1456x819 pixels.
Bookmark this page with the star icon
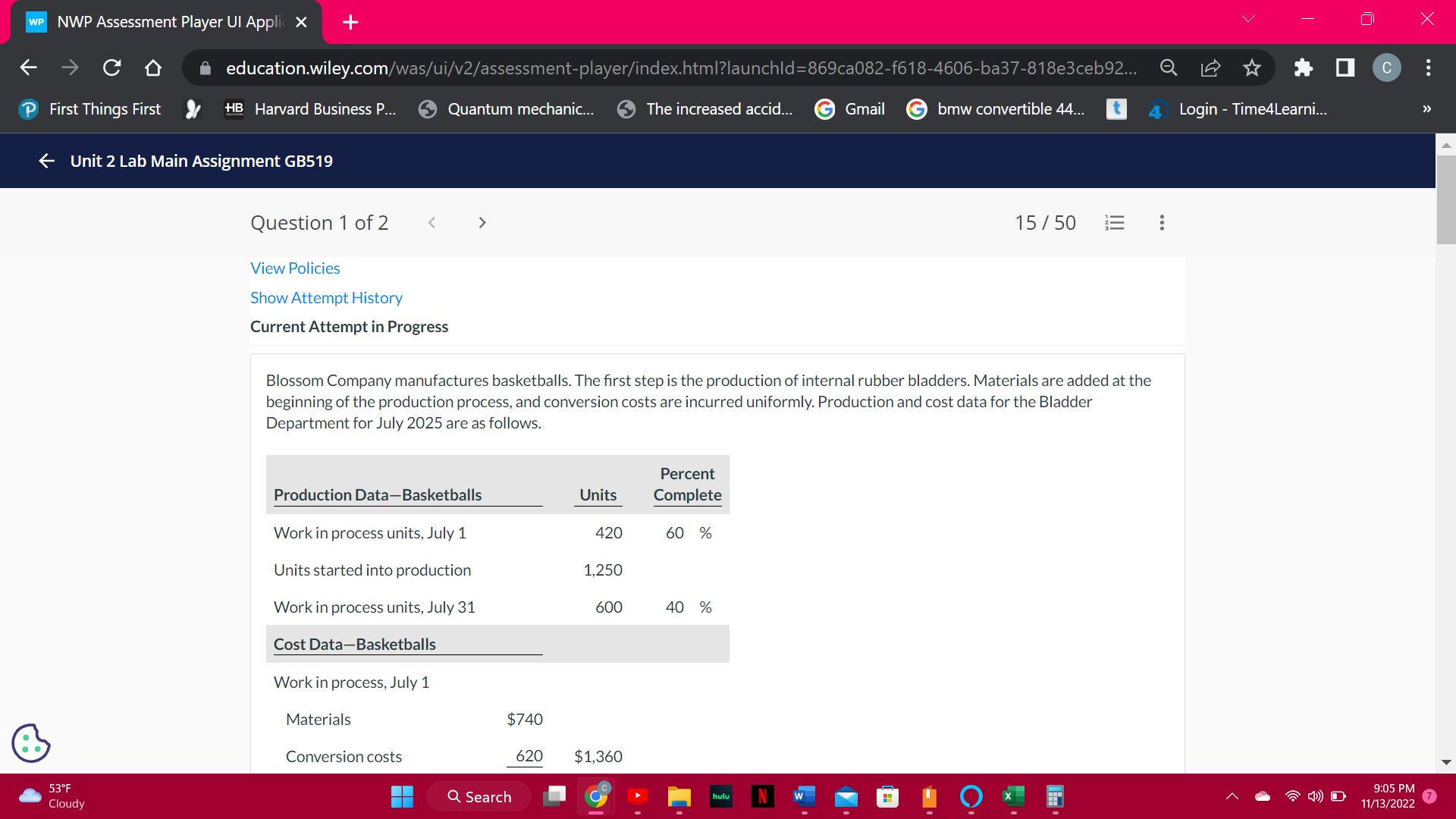1252,68
